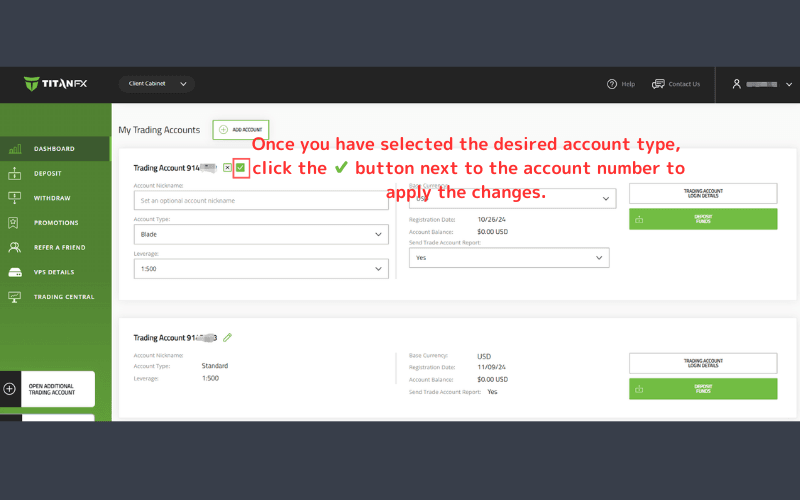Click the Account Nickname input field
The width and height of the screenshot is (800, 500).
(x=261, y=201)
